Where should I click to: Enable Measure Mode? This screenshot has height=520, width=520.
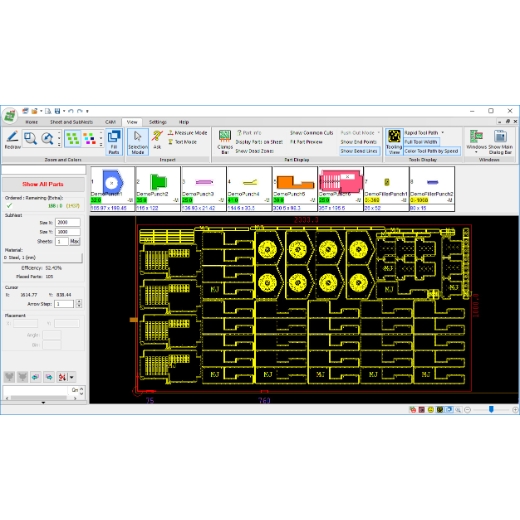(187, 133)
